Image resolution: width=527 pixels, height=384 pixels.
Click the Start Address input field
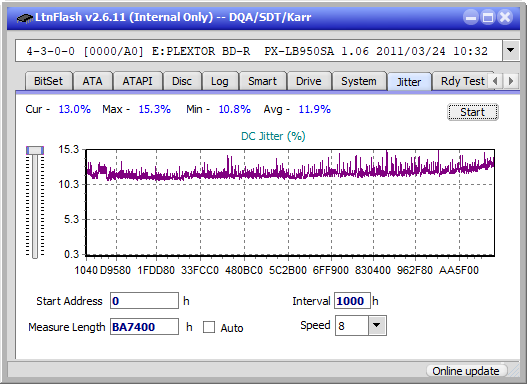point(145,301)
